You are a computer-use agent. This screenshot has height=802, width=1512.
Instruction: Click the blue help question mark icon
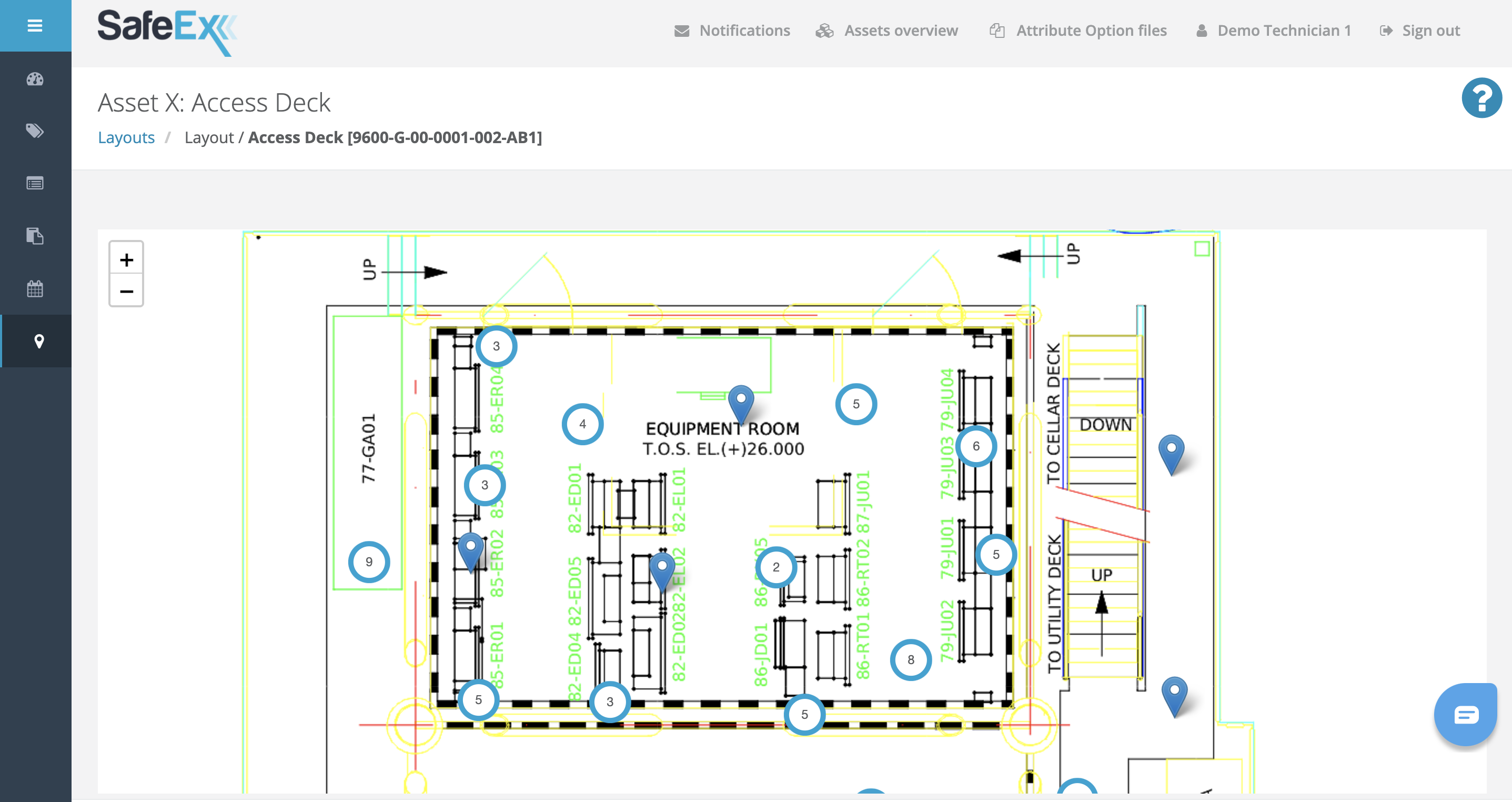tap(1481, 97)
